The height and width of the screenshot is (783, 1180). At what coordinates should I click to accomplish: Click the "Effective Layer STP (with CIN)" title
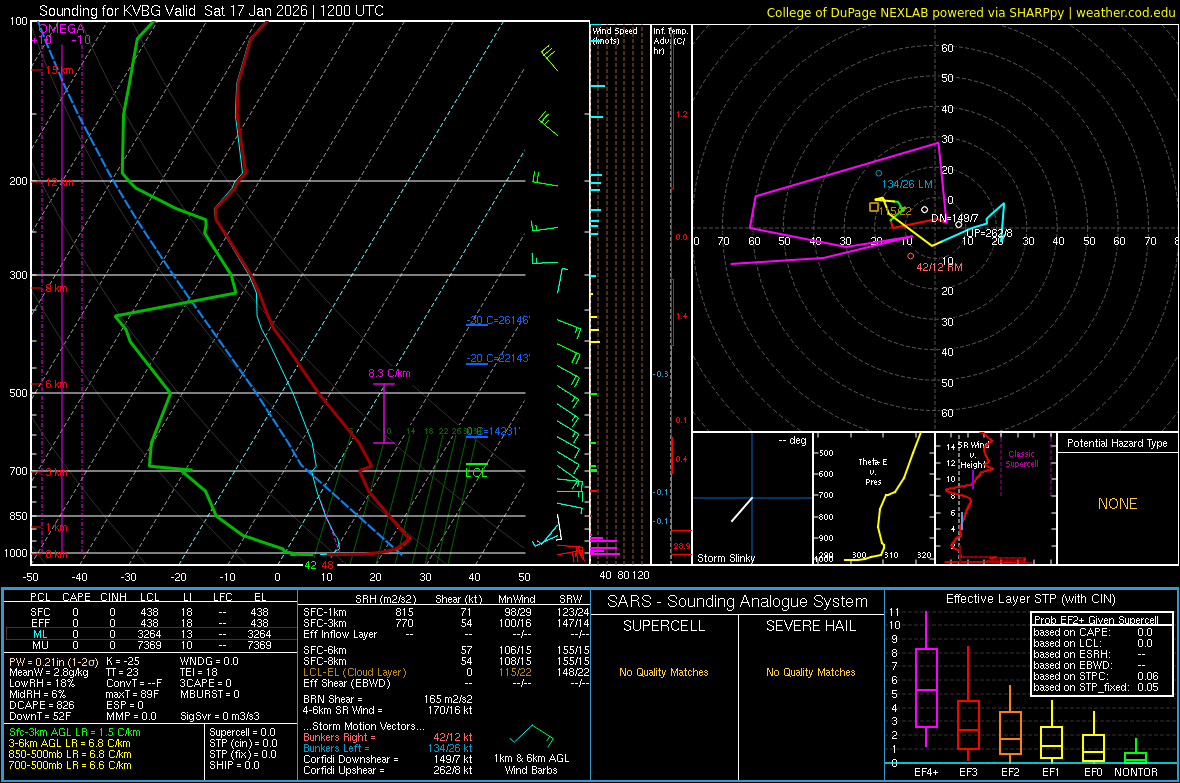click(x=1030, y=599)
